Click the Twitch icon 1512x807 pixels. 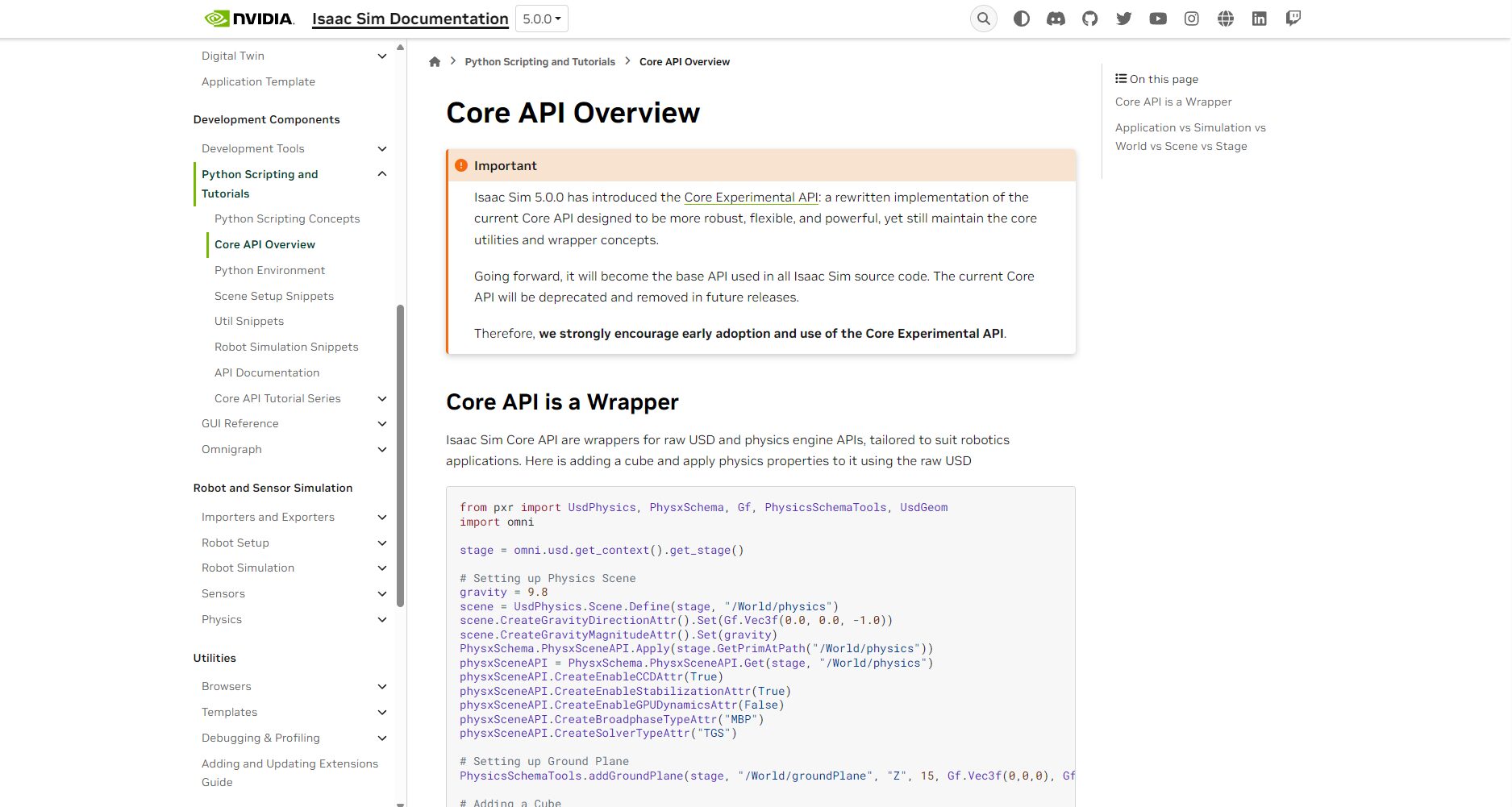1293,19
